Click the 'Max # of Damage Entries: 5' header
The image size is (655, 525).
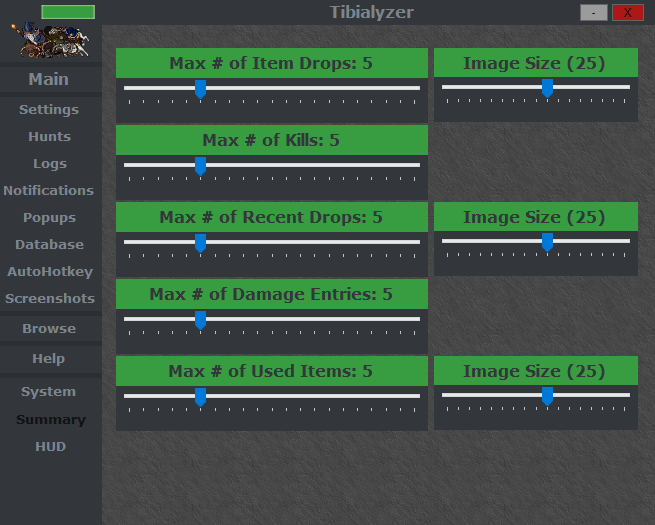coord(272,294)
